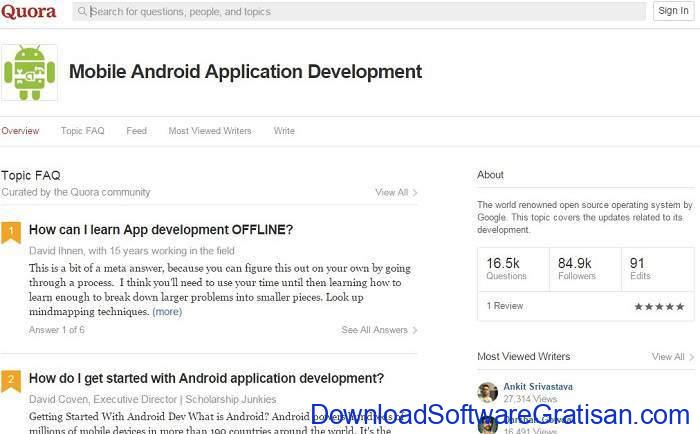This screenshot has width=700, height=434.
Task: Open the Write tab
Action: (284, 131)
